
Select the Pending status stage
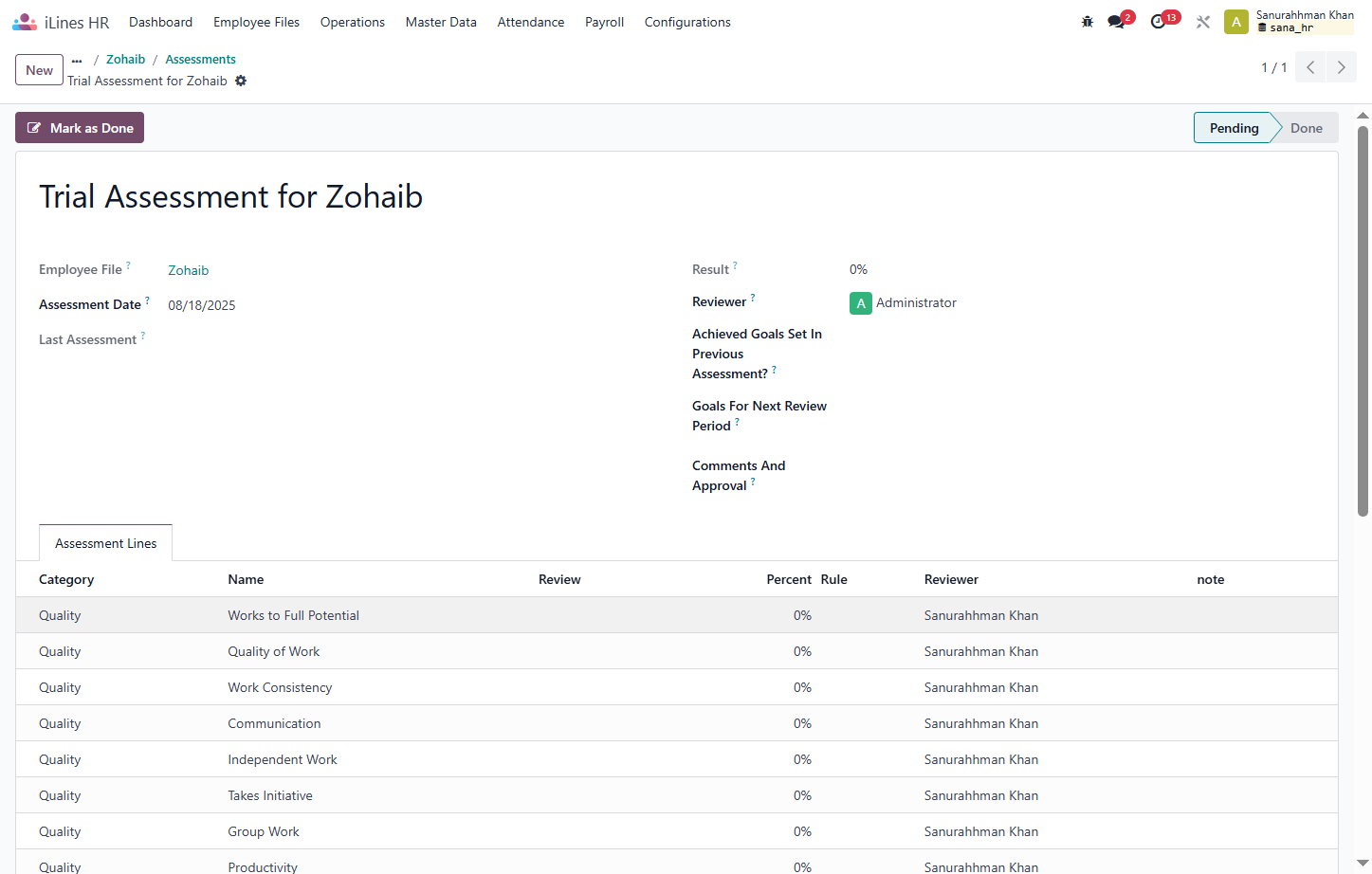click(x=1234, y=128)
